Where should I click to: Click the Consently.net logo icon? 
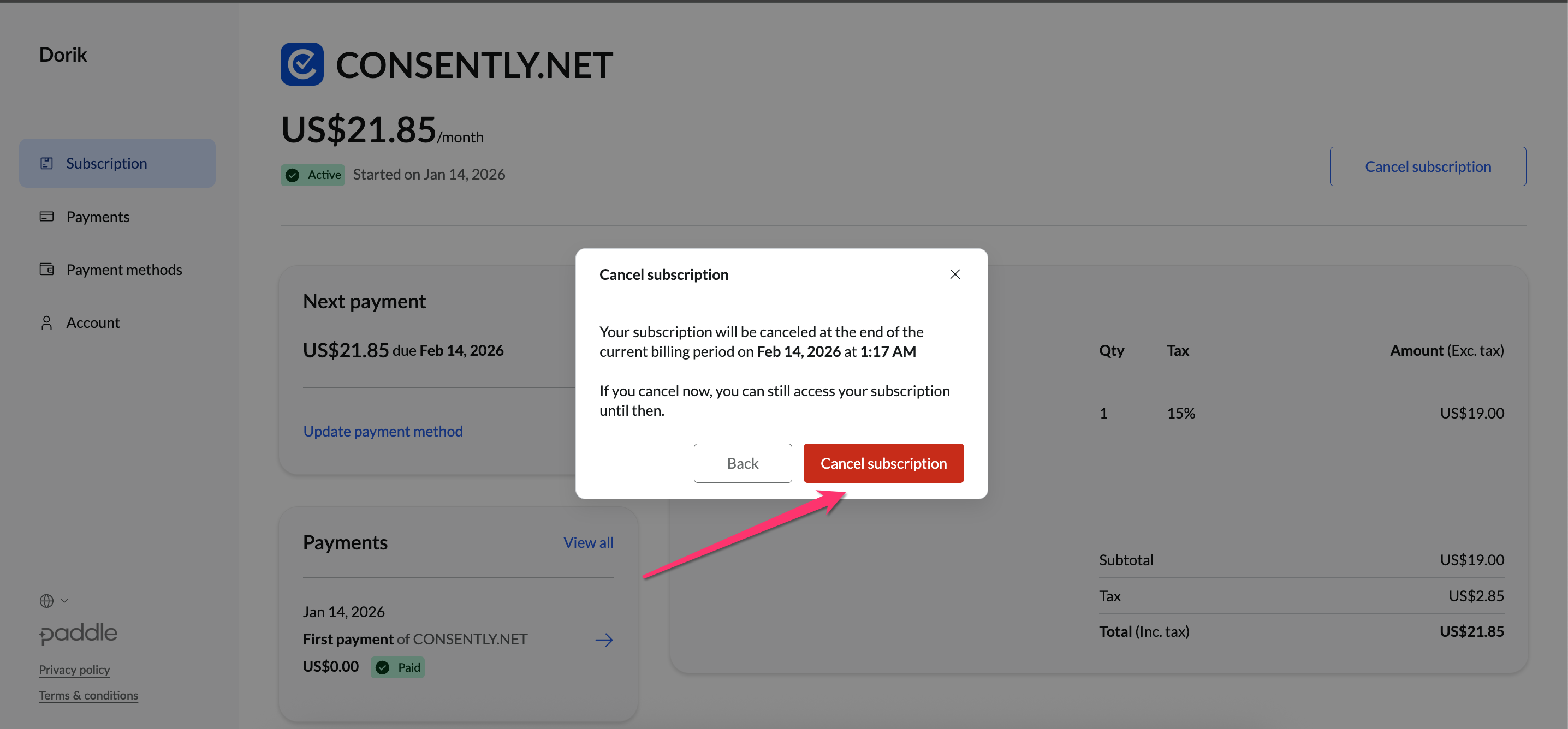tap(301, 64)
